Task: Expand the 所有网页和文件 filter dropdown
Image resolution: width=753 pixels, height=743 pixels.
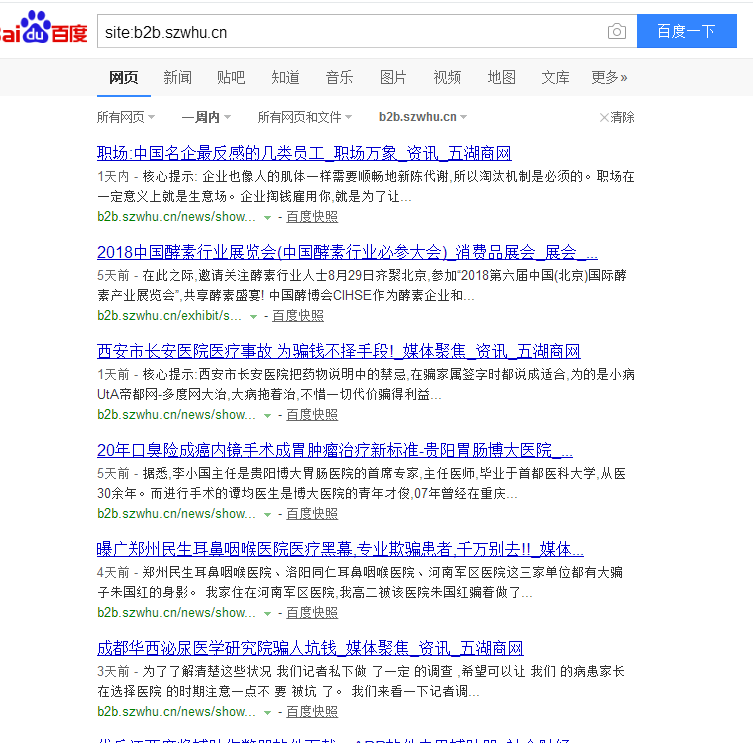Action: click(305, 117)
